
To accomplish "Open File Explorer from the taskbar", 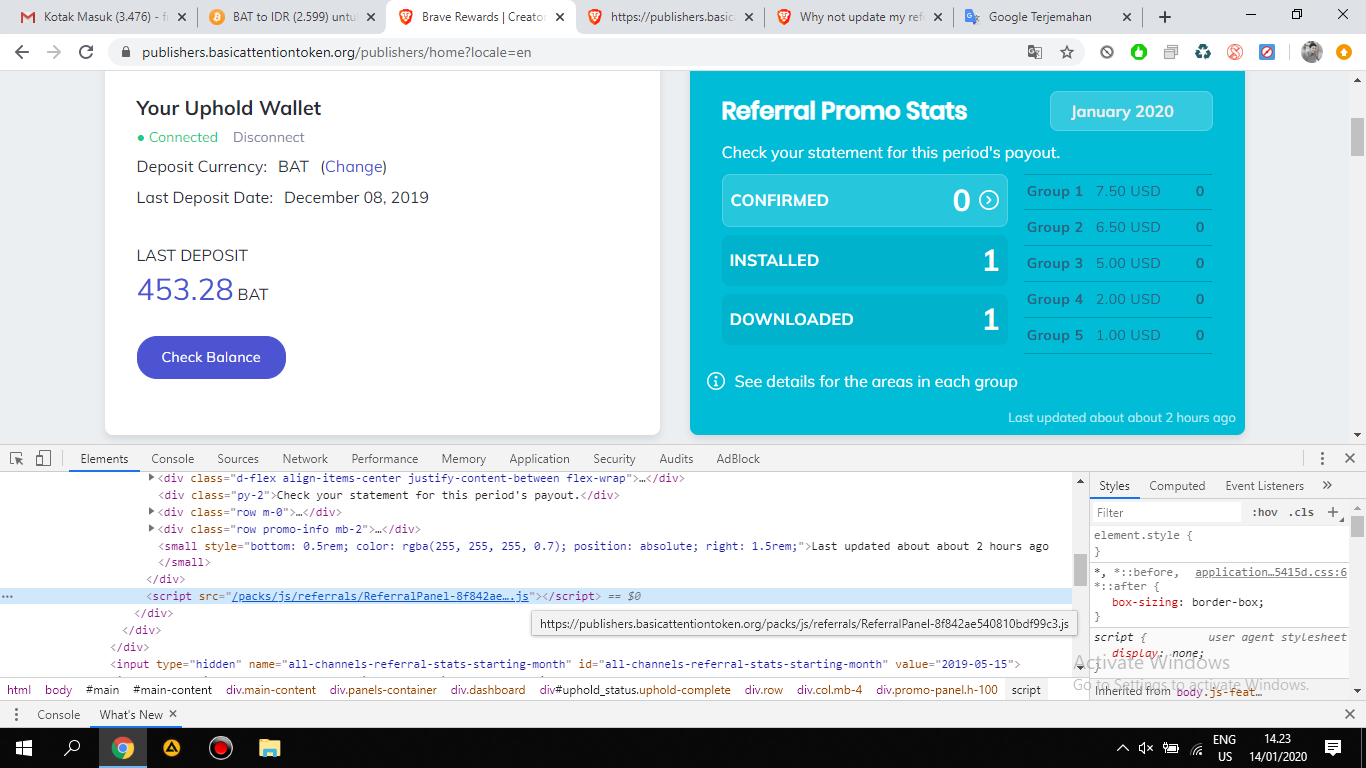I will [270, 747].
